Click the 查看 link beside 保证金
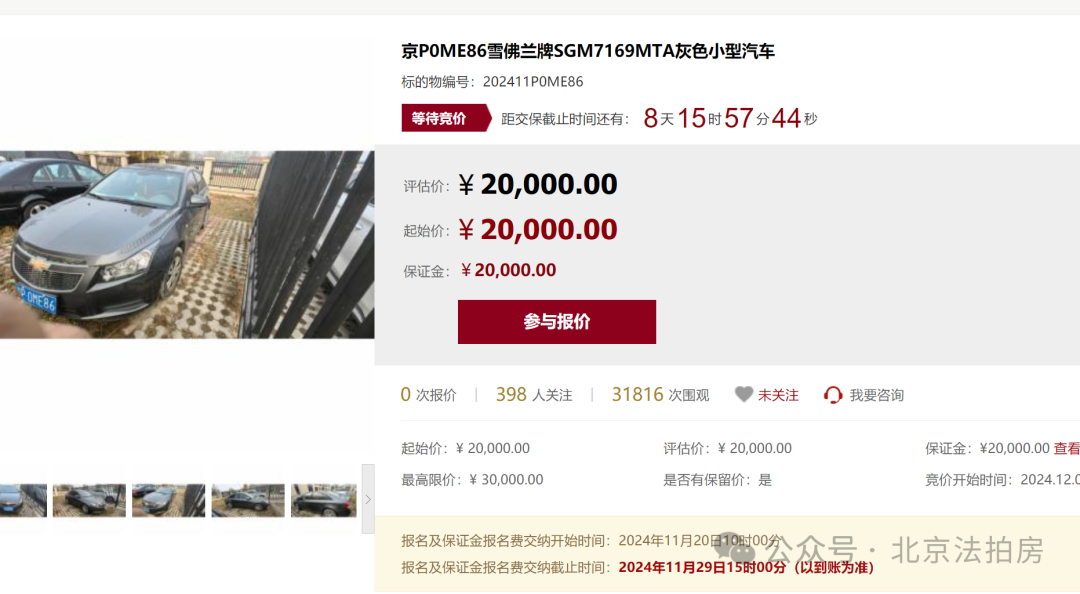This screenshot has width=1080, height=594. point(1067,449)
